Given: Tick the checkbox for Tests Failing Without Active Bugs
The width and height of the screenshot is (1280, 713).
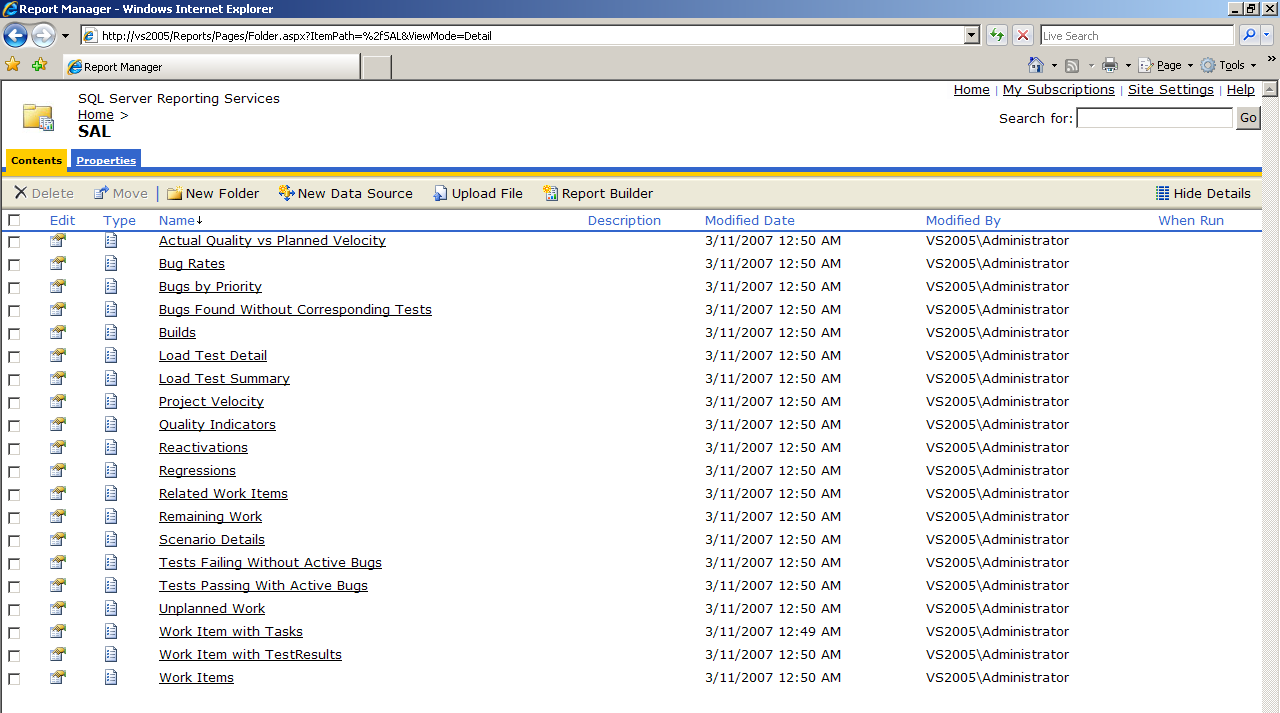Looking at the screenshot, I should 14,563.
